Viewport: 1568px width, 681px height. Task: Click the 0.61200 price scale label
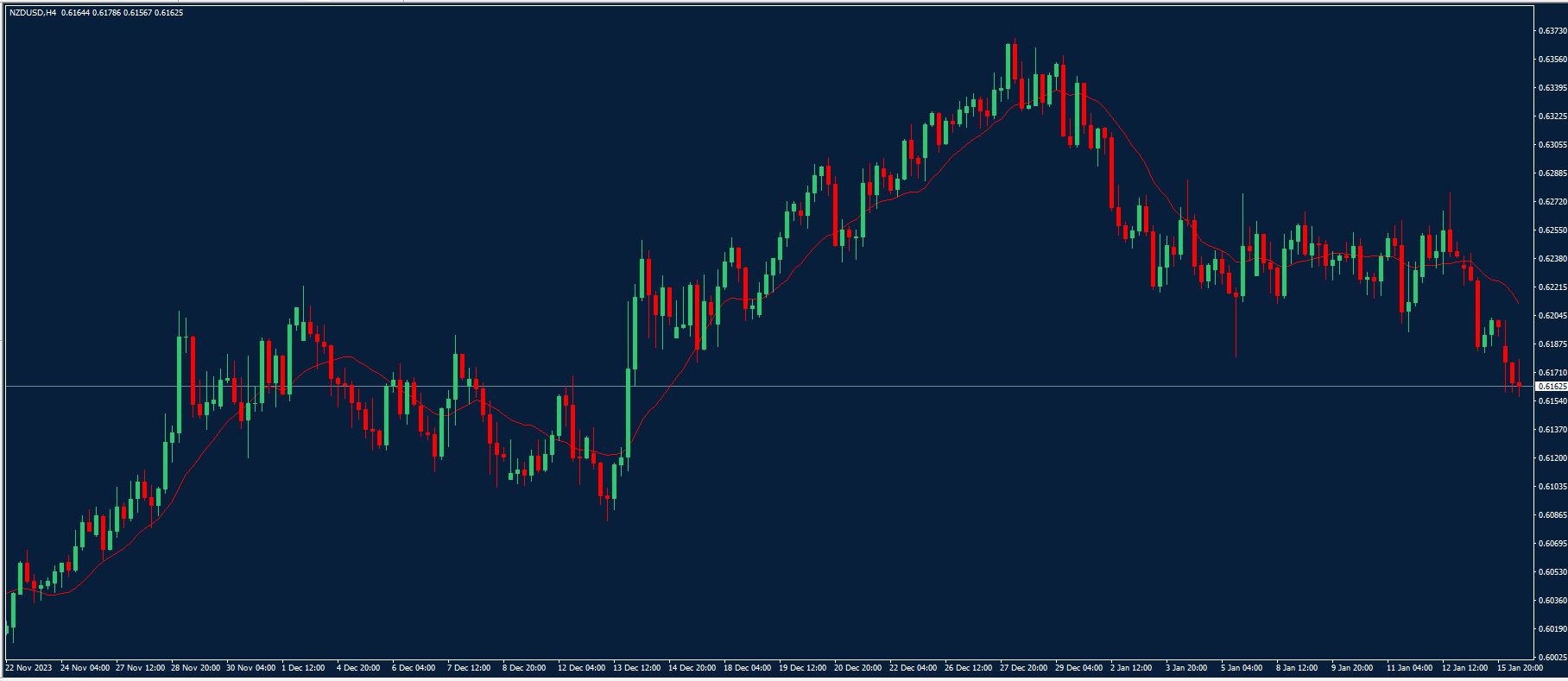pyautogui.click(x=1552, y=458)
